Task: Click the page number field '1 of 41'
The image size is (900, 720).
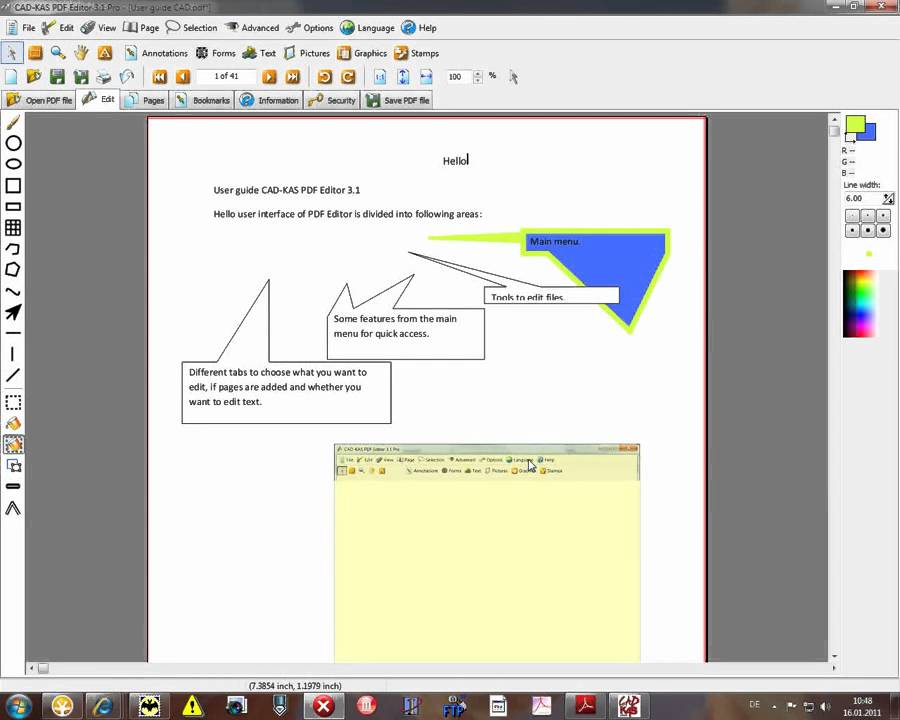Action: click(226, 76)
